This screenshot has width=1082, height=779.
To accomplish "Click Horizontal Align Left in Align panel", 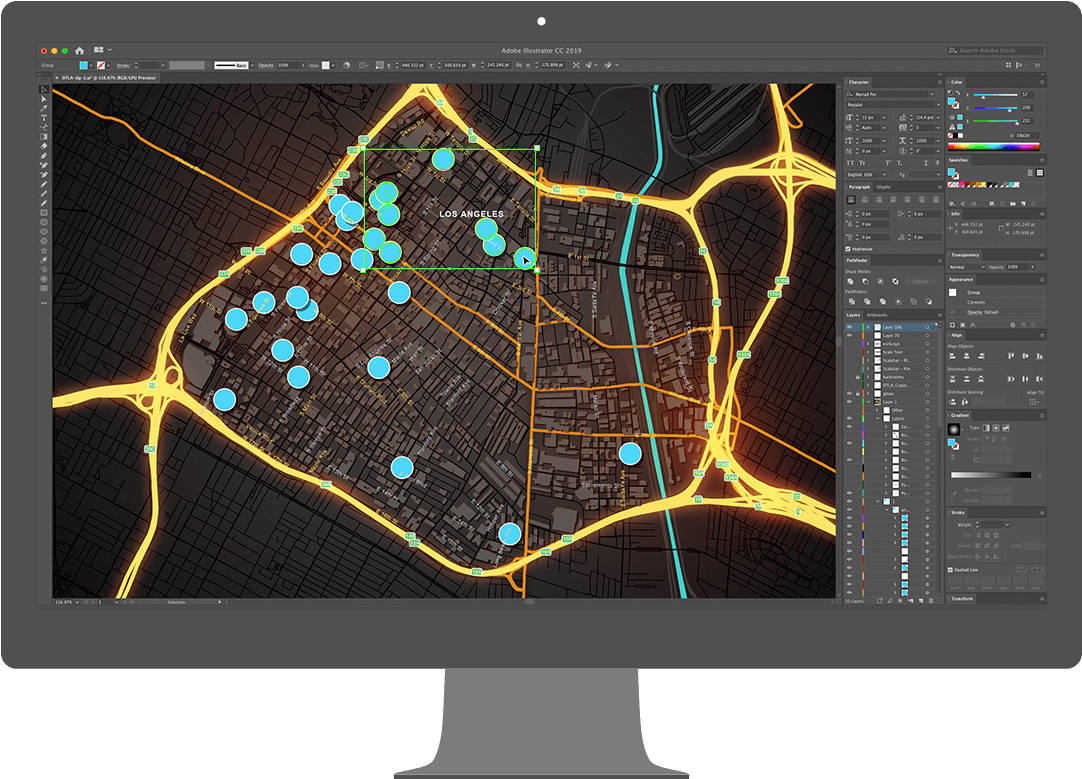I will pyautogui.click(x=952, y=356).
